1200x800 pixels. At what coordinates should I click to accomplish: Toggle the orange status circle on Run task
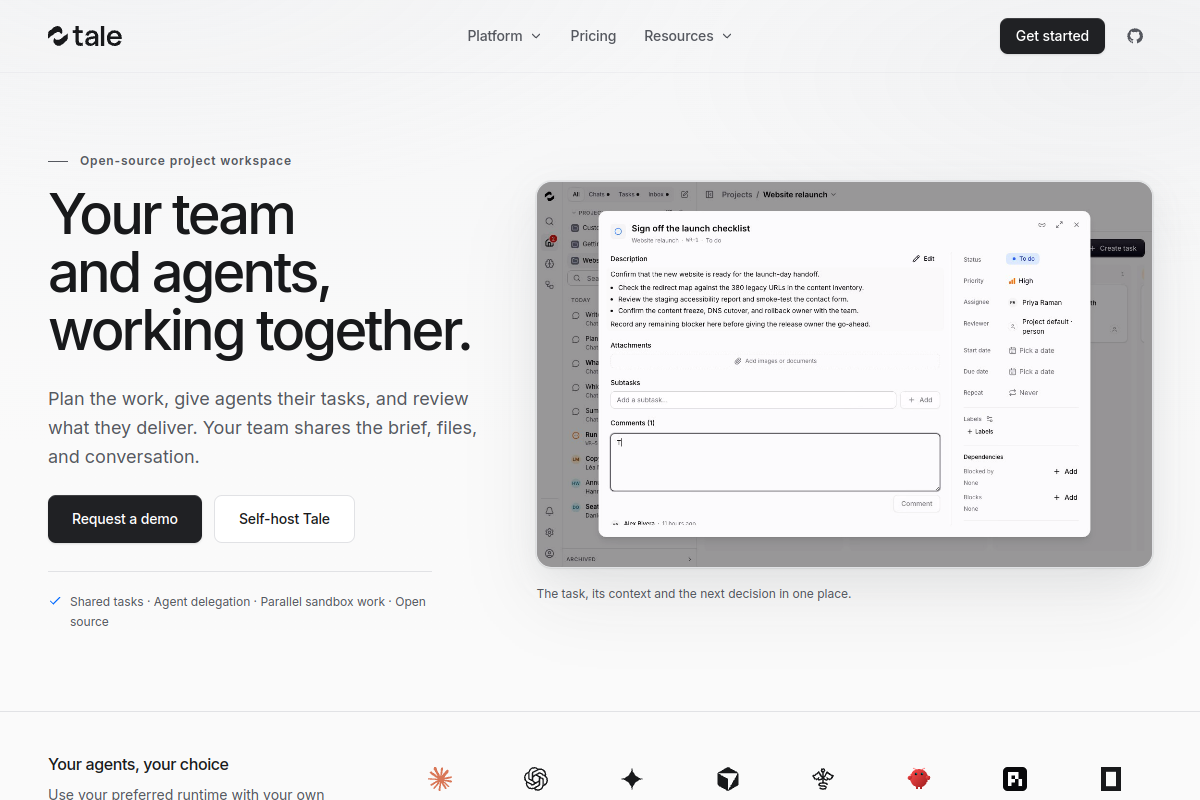tap(575, 436)
